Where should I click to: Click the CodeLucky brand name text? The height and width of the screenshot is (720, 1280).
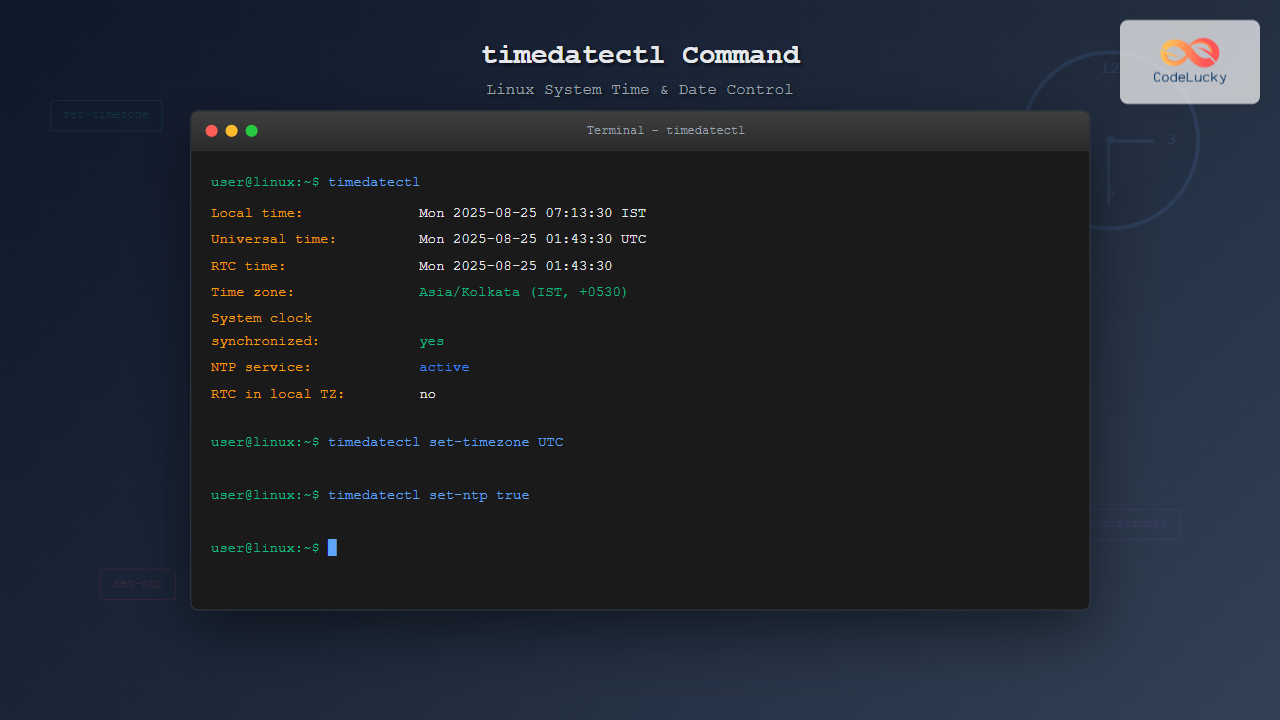tap(1189, 75)
